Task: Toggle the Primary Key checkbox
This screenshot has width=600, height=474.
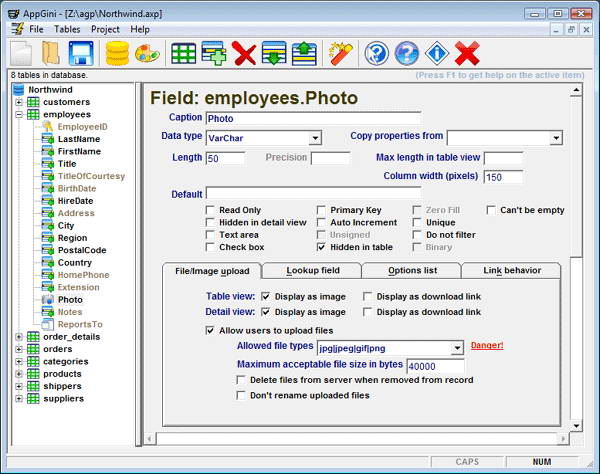Action: pyautogui.click(x=321, y=210)
